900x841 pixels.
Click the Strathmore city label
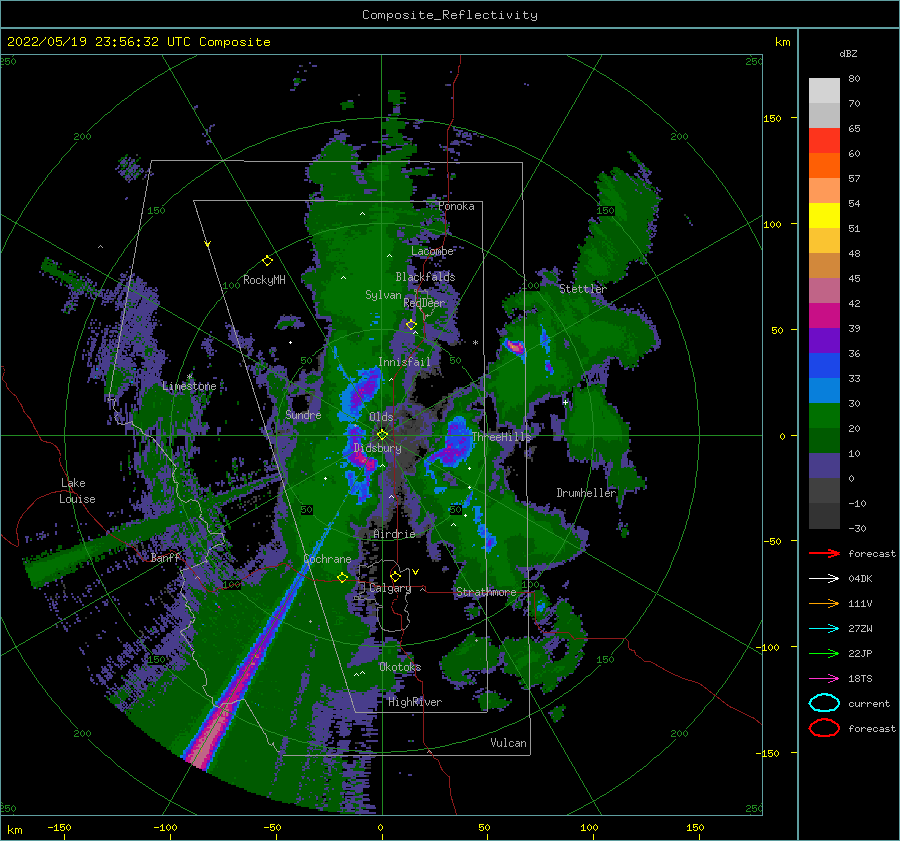(x=486, y=592)
